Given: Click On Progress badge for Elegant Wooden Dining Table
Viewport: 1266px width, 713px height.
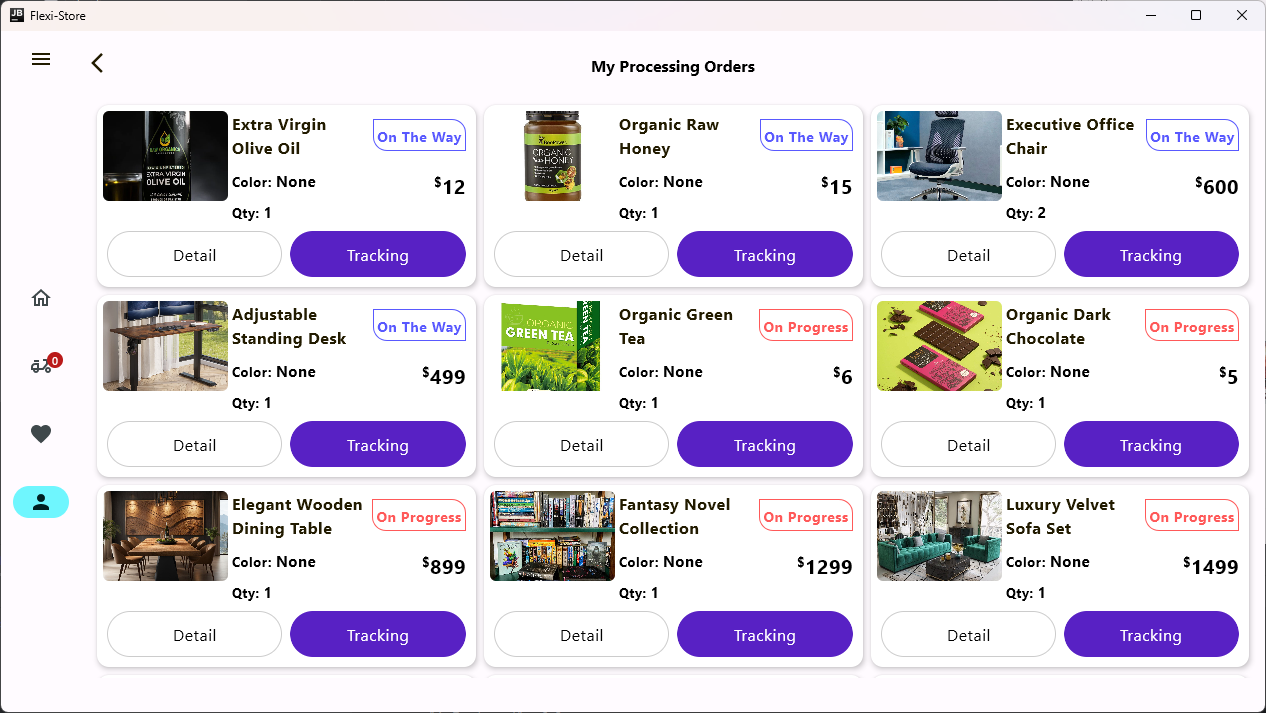Looking at the screenshot, I should 418,516.
